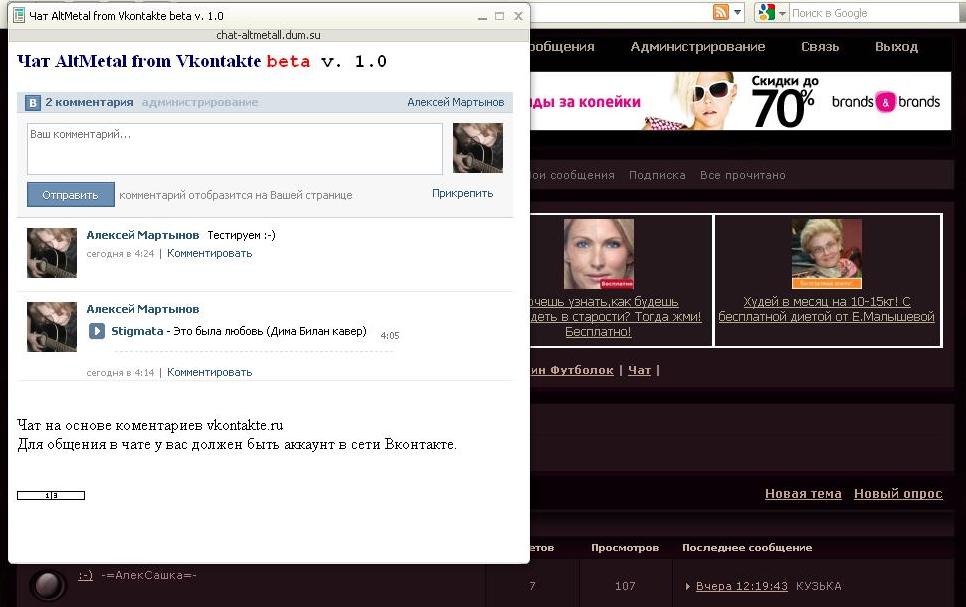Click the chat-altmetall.dum.su address bar text
The image size is (966, 607).
pyautogui.click(x=268, y=35)
